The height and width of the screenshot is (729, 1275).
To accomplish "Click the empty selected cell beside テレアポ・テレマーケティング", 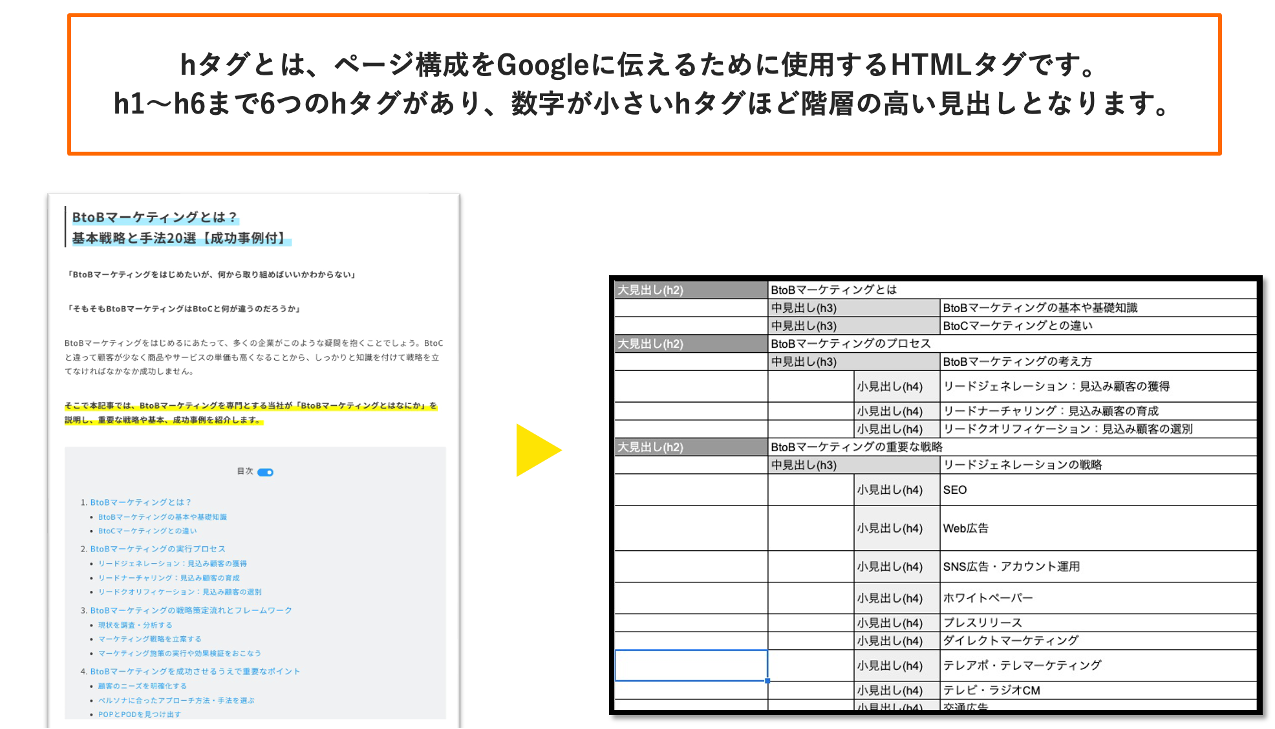I will click(690, 665).
